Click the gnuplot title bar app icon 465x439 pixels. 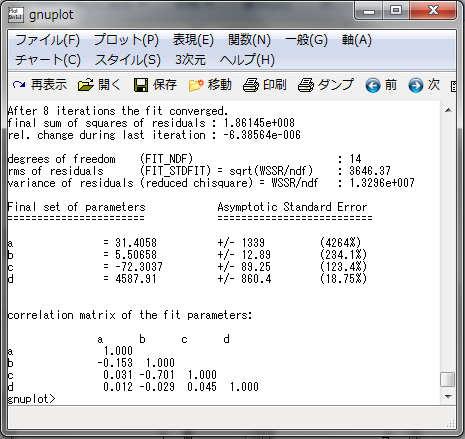click(x=16, y=15)
